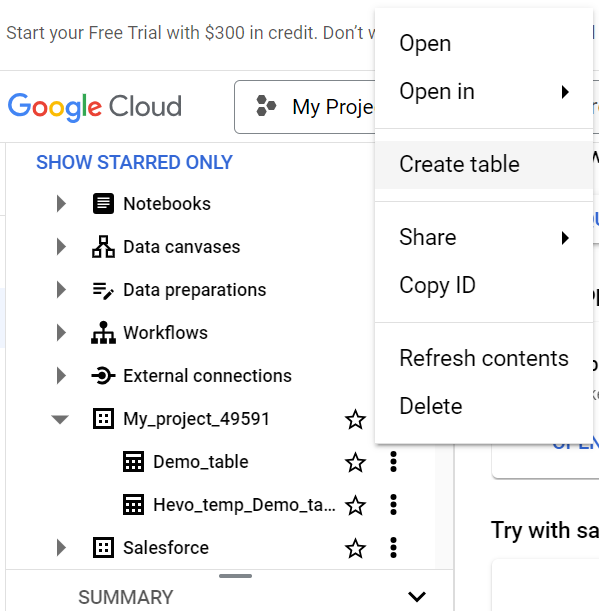Click the Notebooks label
This screenshot has width=599, height=611.
[167, 204]
